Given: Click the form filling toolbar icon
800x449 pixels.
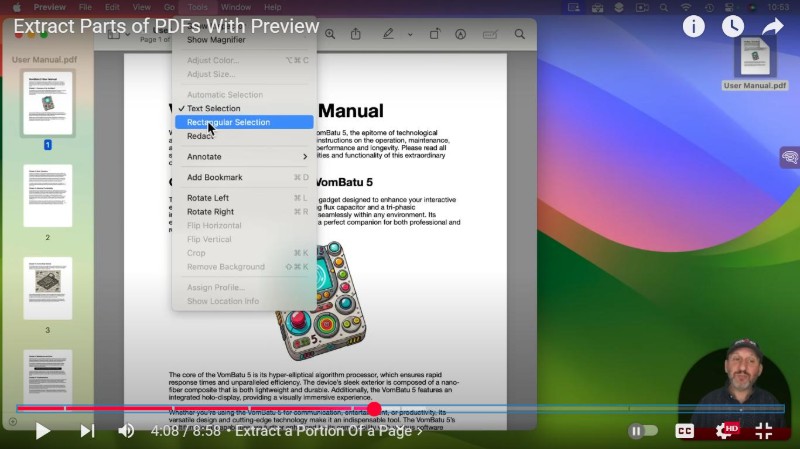Looking at the screenshot, I should (x=490, y=34).
